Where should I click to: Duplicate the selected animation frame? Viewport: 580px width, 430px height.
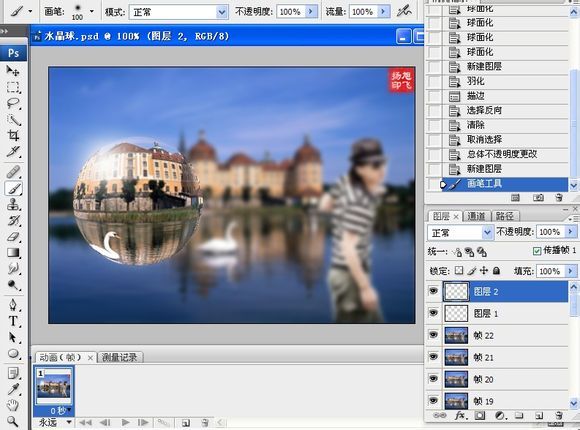pyautogui.click(x=186, y=423)
